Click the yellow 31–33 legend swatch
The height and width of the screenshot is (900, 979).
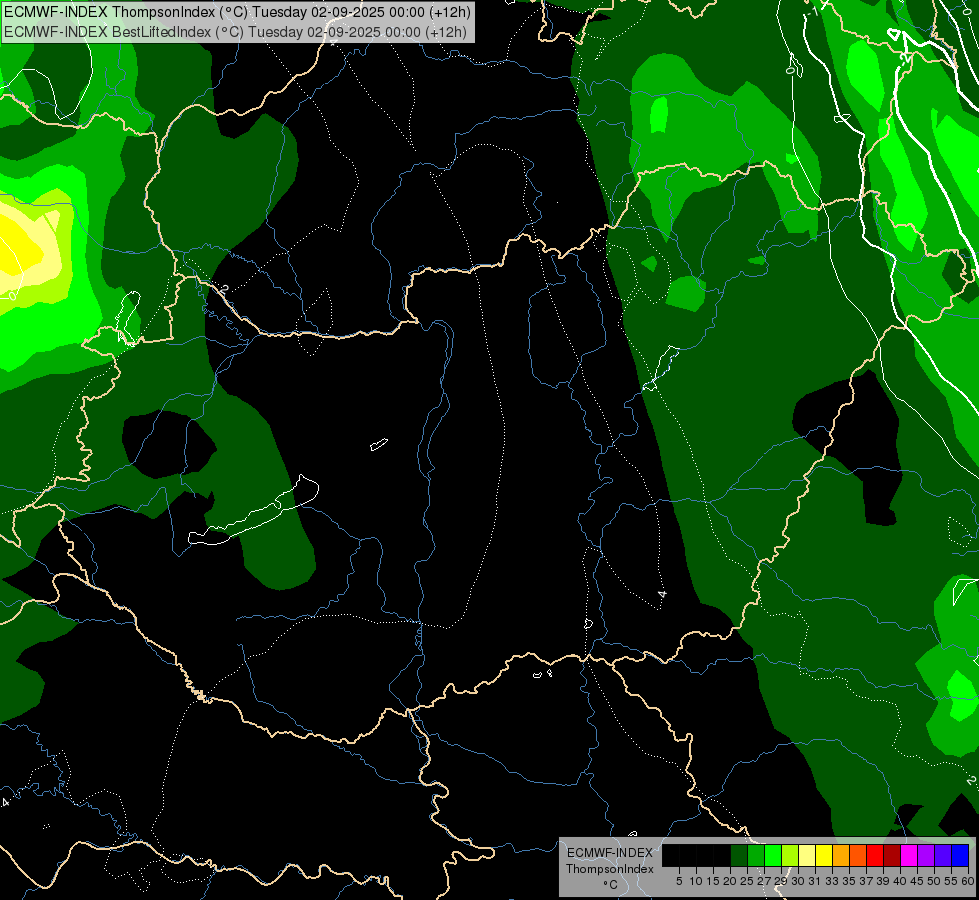click(824, 855)
